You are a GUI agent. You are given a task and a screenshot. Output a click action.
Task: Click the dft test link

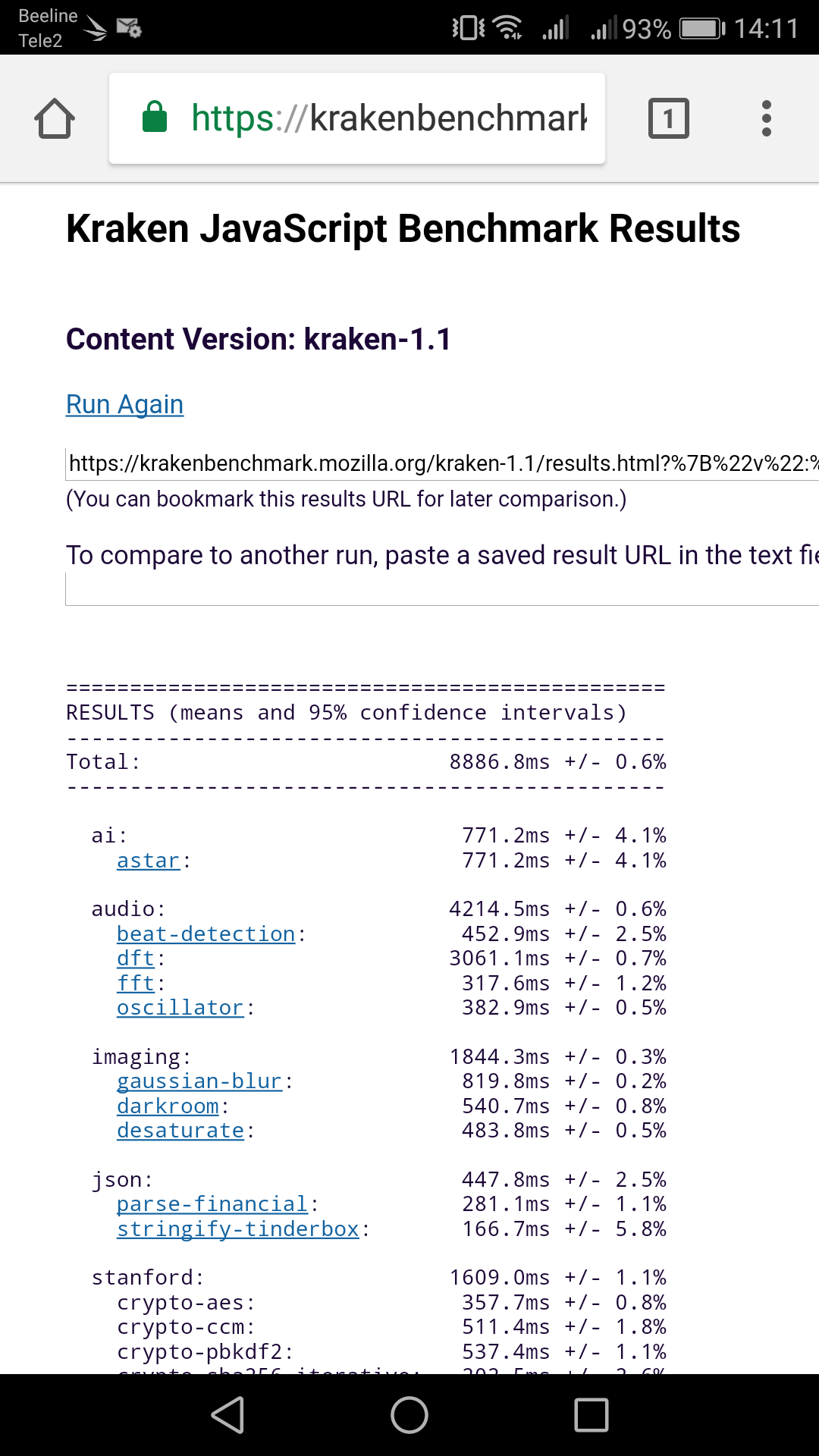[x=136, y=959]
